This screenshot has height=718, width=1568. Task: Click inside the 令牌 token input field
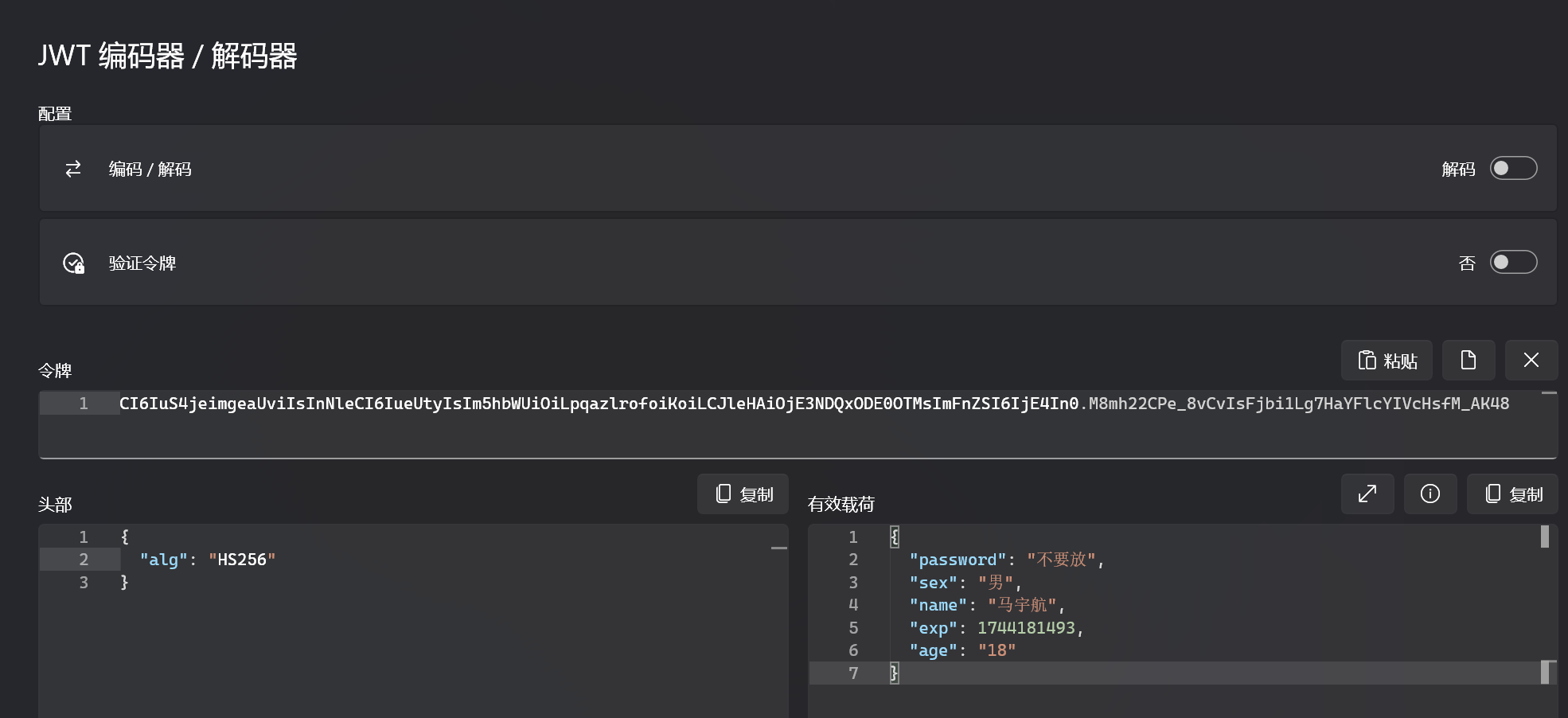pyautogui.click(x=796, y=430)
